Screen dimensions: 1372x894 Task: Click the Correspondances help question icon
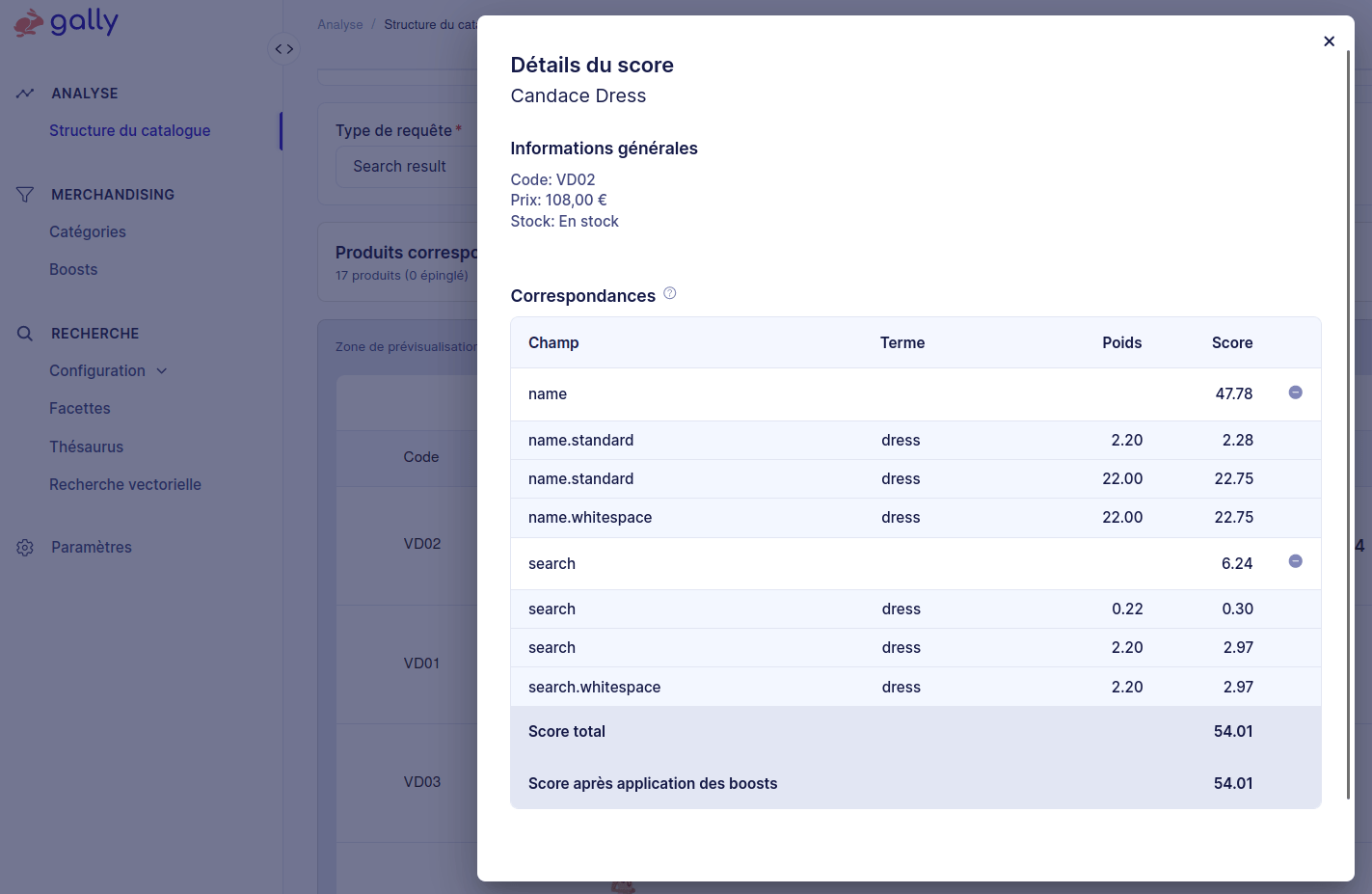pyautogui.click(x=670, y=294)
